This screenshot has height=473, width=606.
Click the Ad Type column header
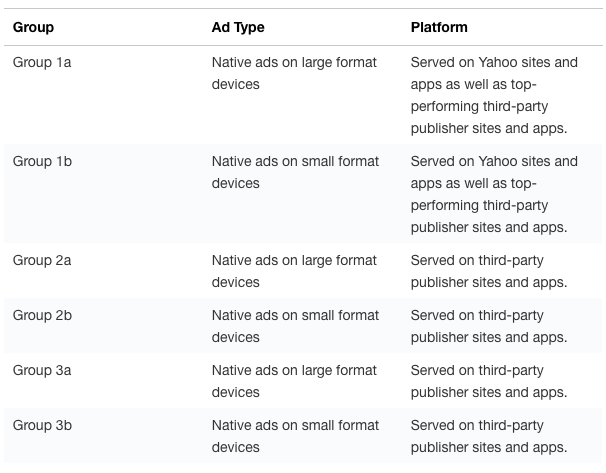pos(238,27)
